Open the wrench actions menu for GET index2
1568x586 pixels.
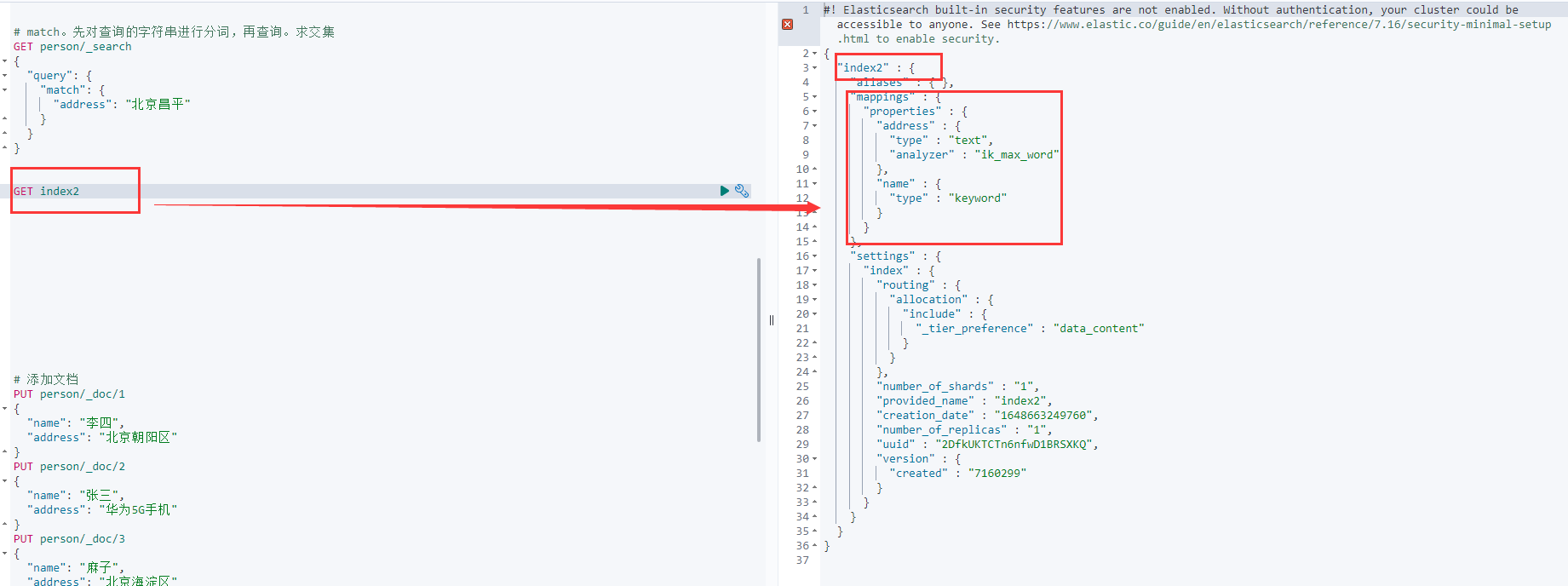[x=742, y=191]
